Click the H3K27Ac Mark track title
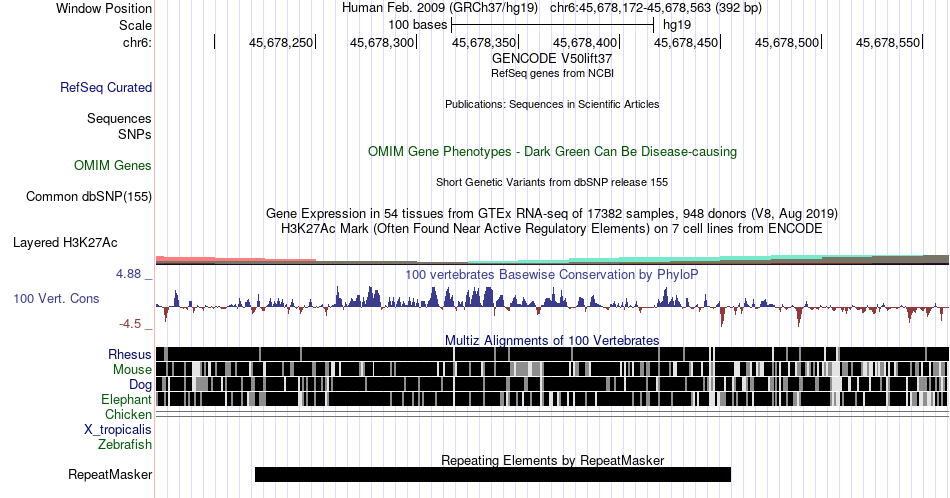Viewport: 950px width, 498px height. [552, 228]
